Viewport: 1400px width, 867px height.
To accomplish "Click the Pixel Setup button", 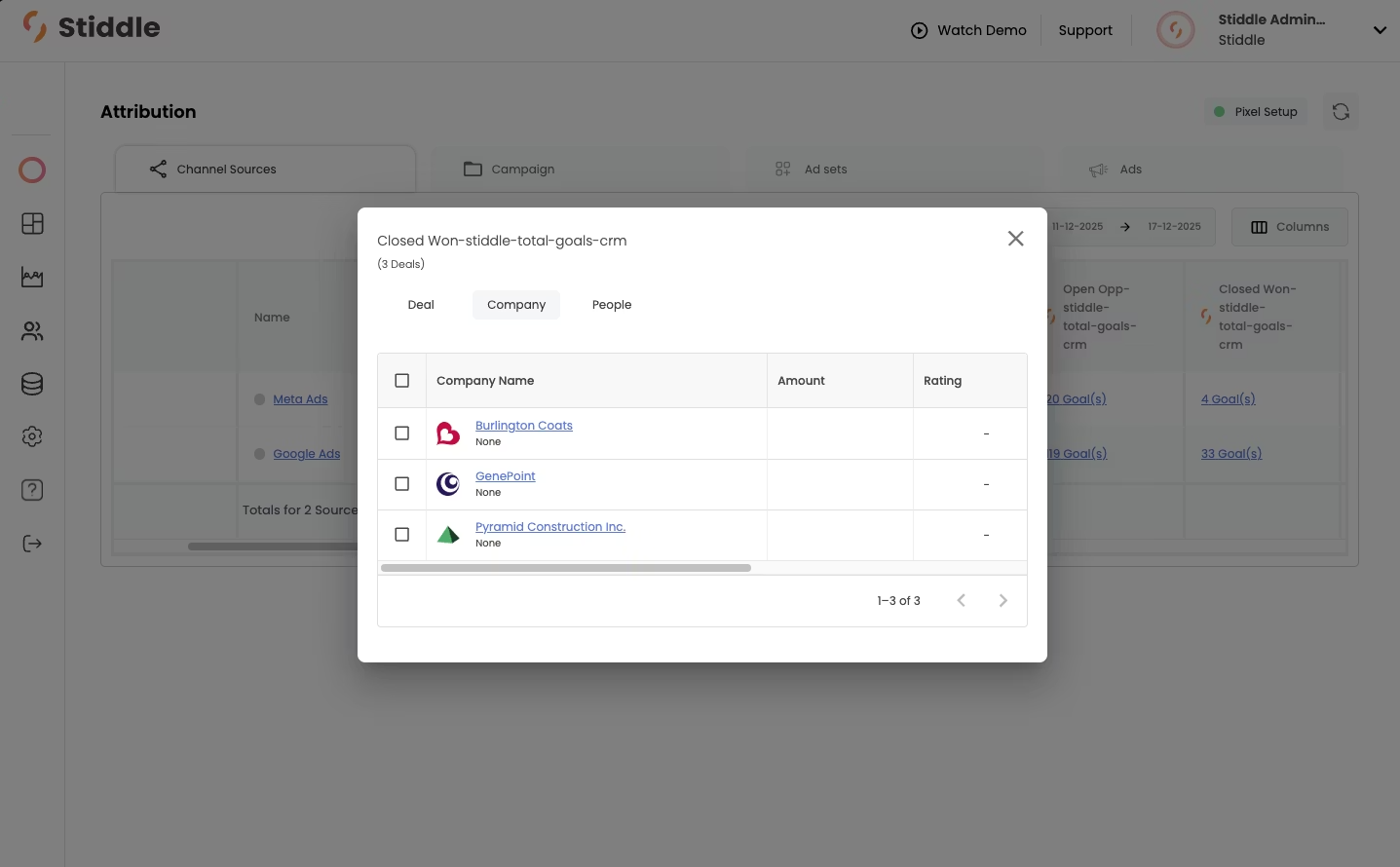I will pyautogui.click(x=1256, y=112).
